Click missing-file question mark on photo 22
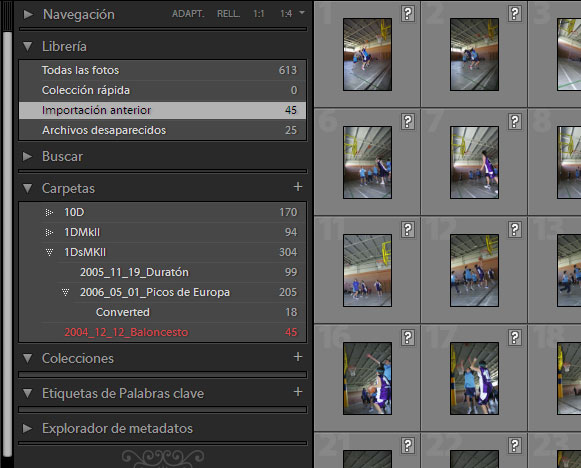This screenshot has height=468, width=581. 515,445
